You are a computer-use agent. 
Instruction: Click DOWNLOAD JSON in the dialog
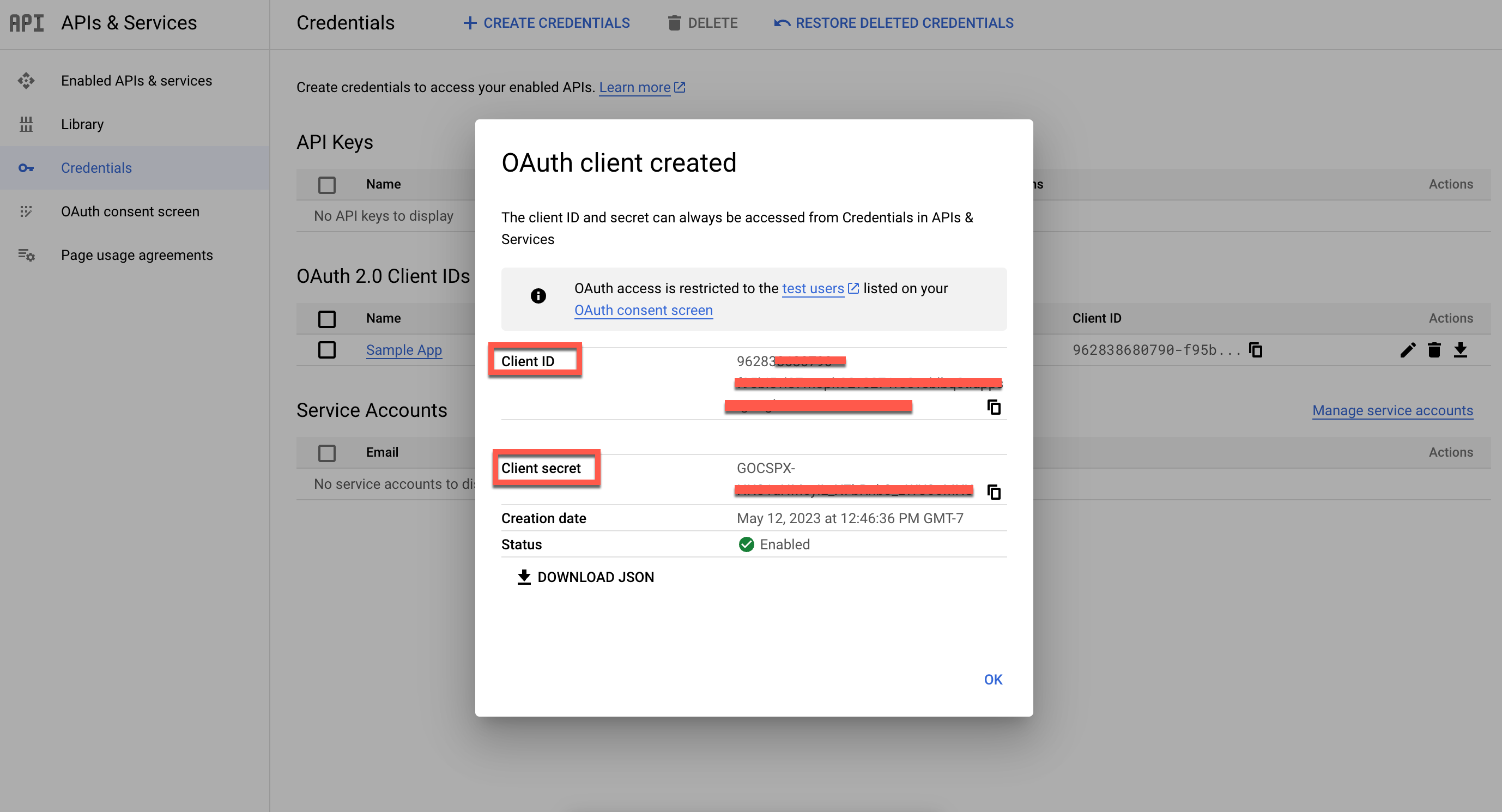pyautogui.click(x=585, y=577)
